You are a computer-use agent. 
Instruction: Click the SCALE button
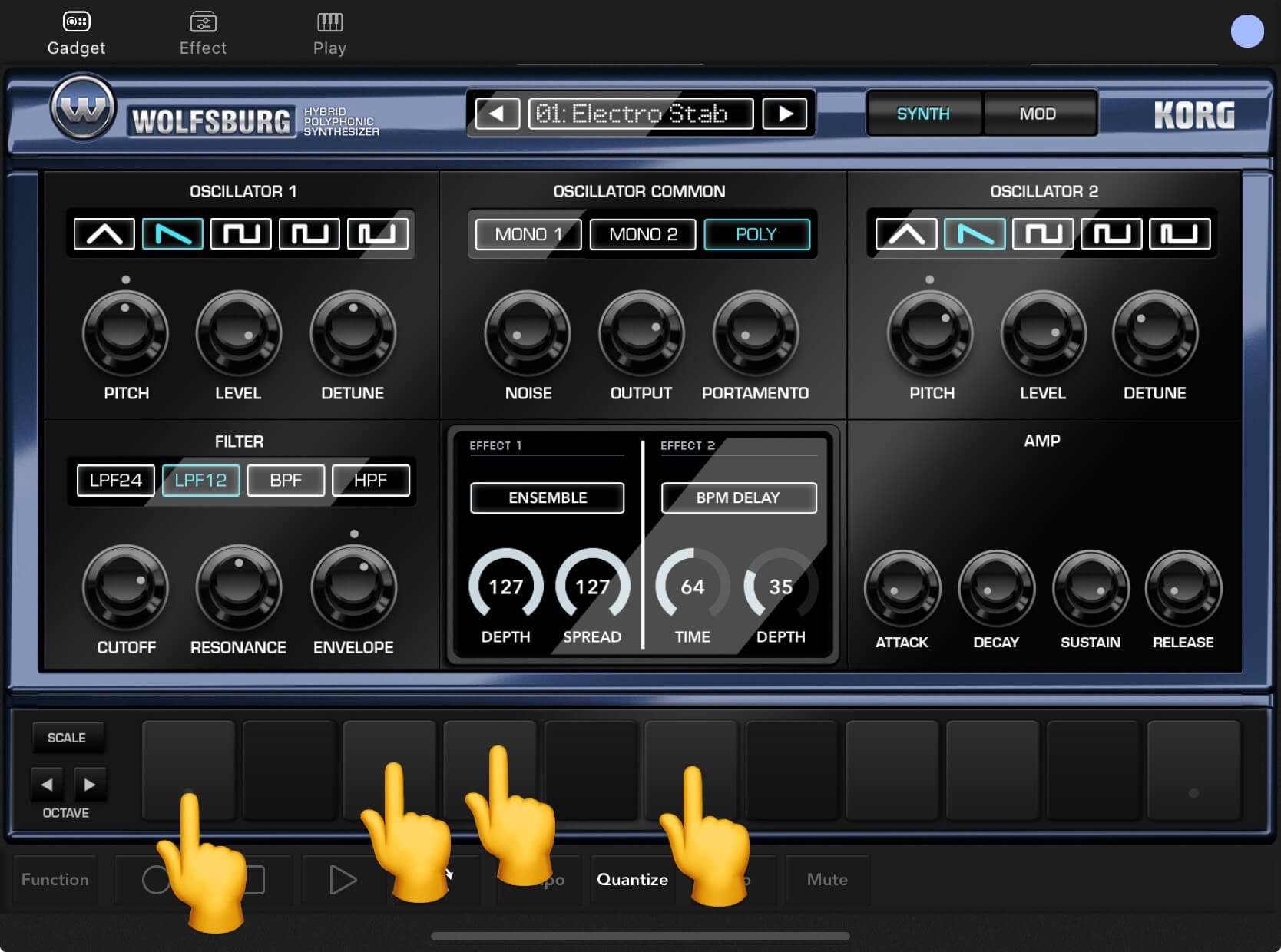click(x=68, y=738)
